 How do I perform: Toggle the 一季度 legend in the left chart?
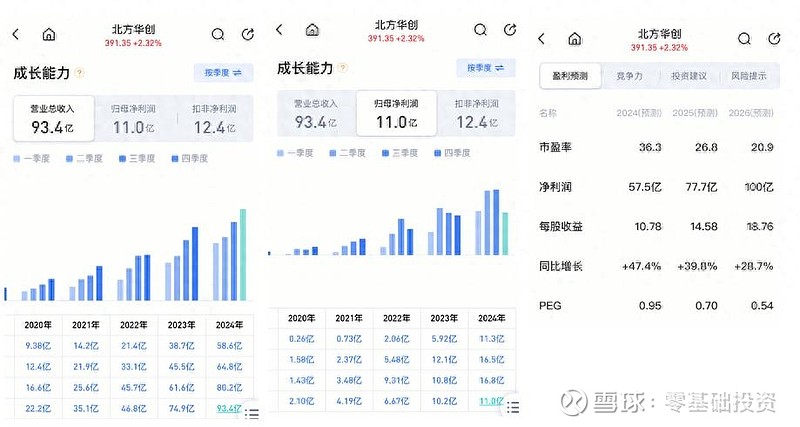point(32,159)
